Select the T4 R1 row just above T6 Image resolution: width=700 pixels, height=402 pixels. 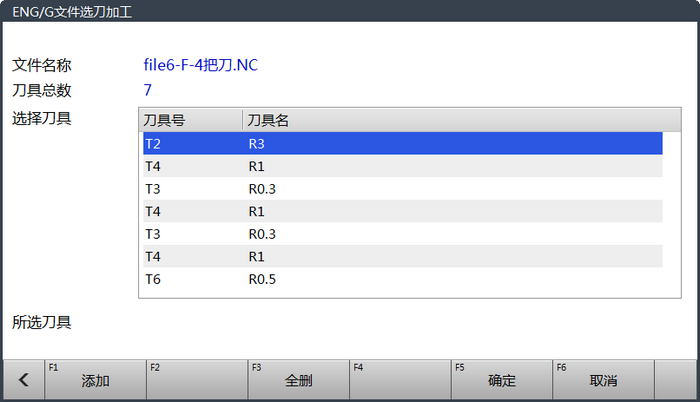coord(403,256)
